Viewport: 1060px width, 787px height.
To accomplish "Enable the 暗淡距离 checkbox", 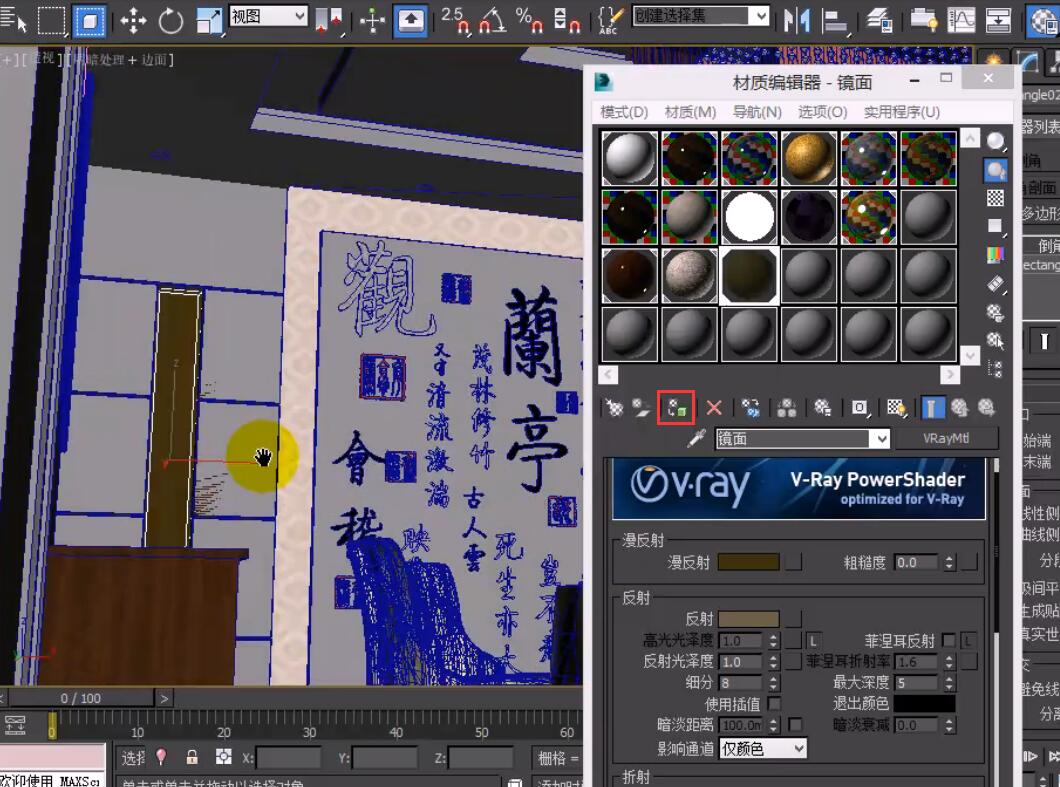I will pos(795,725).
